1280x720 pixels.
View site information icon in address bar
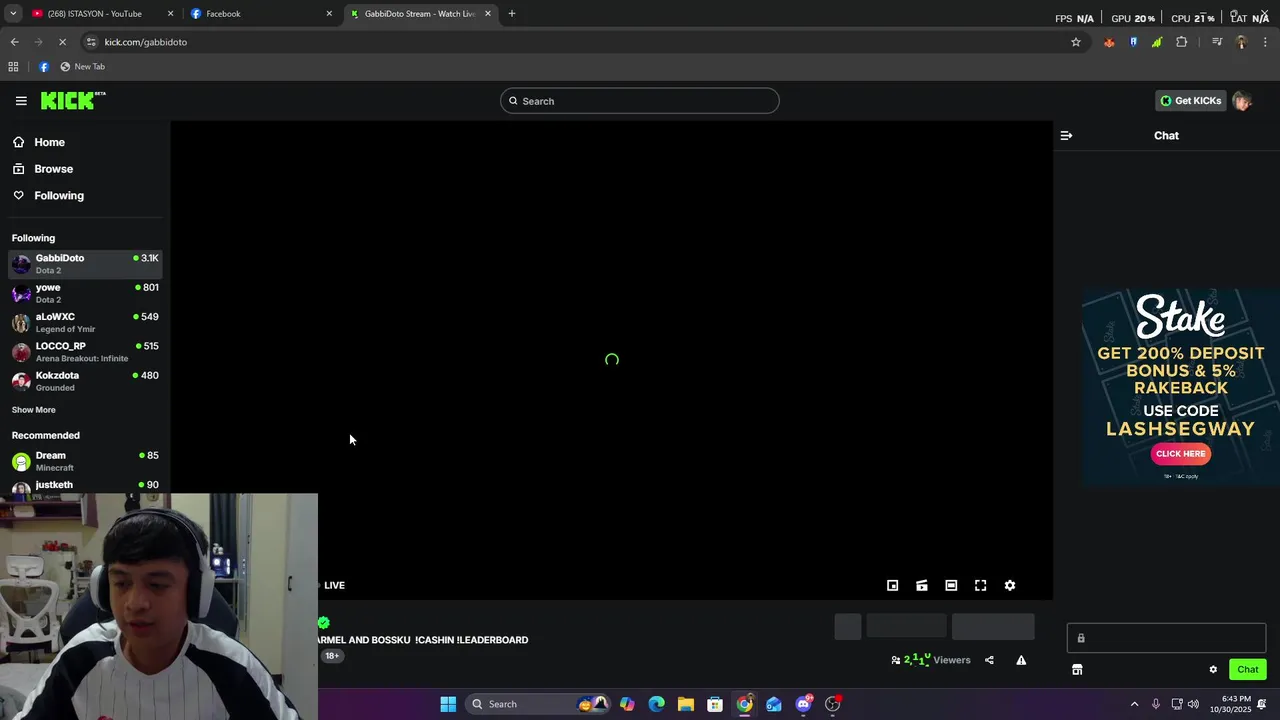pyautogui.click(x=91, y=42)
